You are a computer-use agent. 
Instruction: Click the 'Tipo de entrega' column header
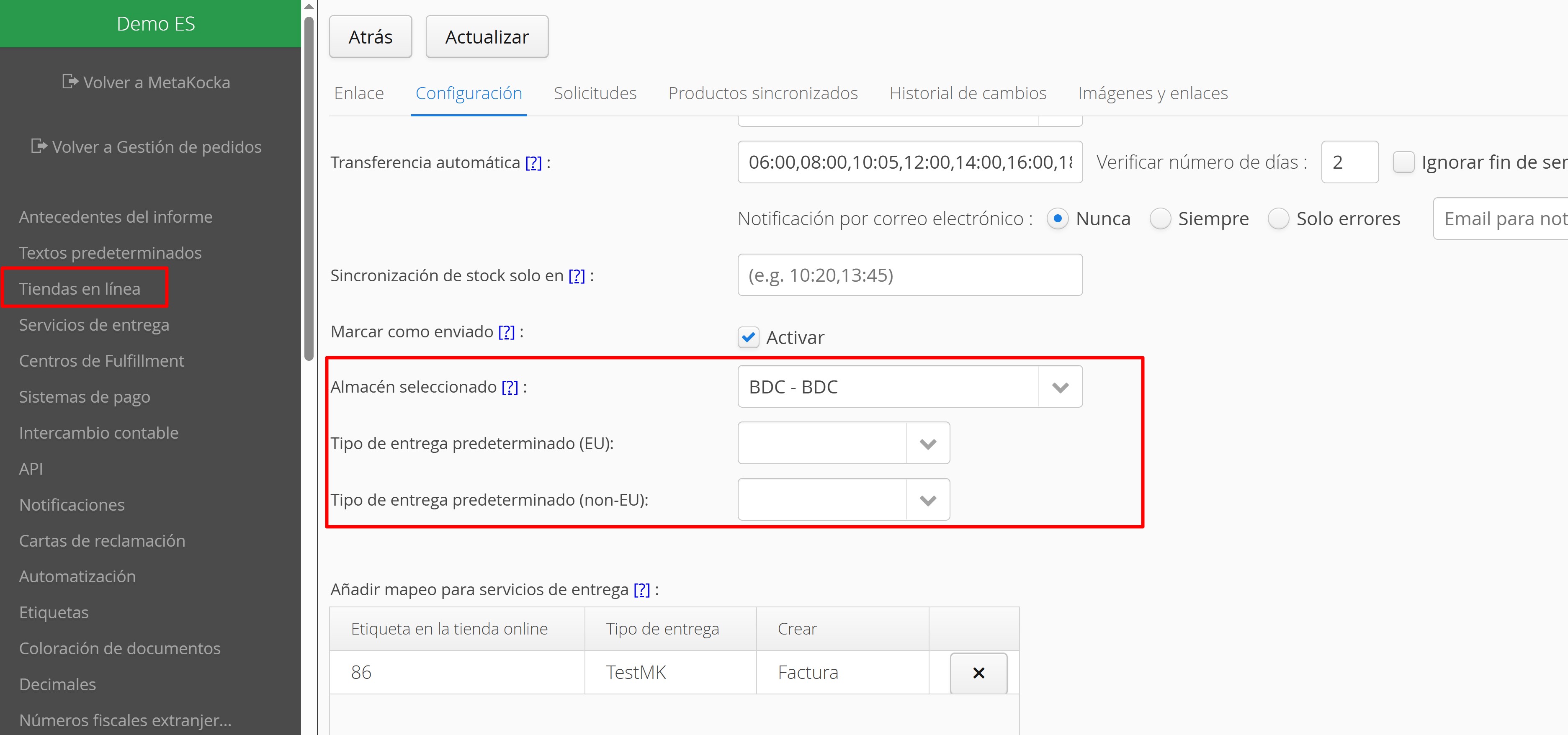tap(671, 629)
